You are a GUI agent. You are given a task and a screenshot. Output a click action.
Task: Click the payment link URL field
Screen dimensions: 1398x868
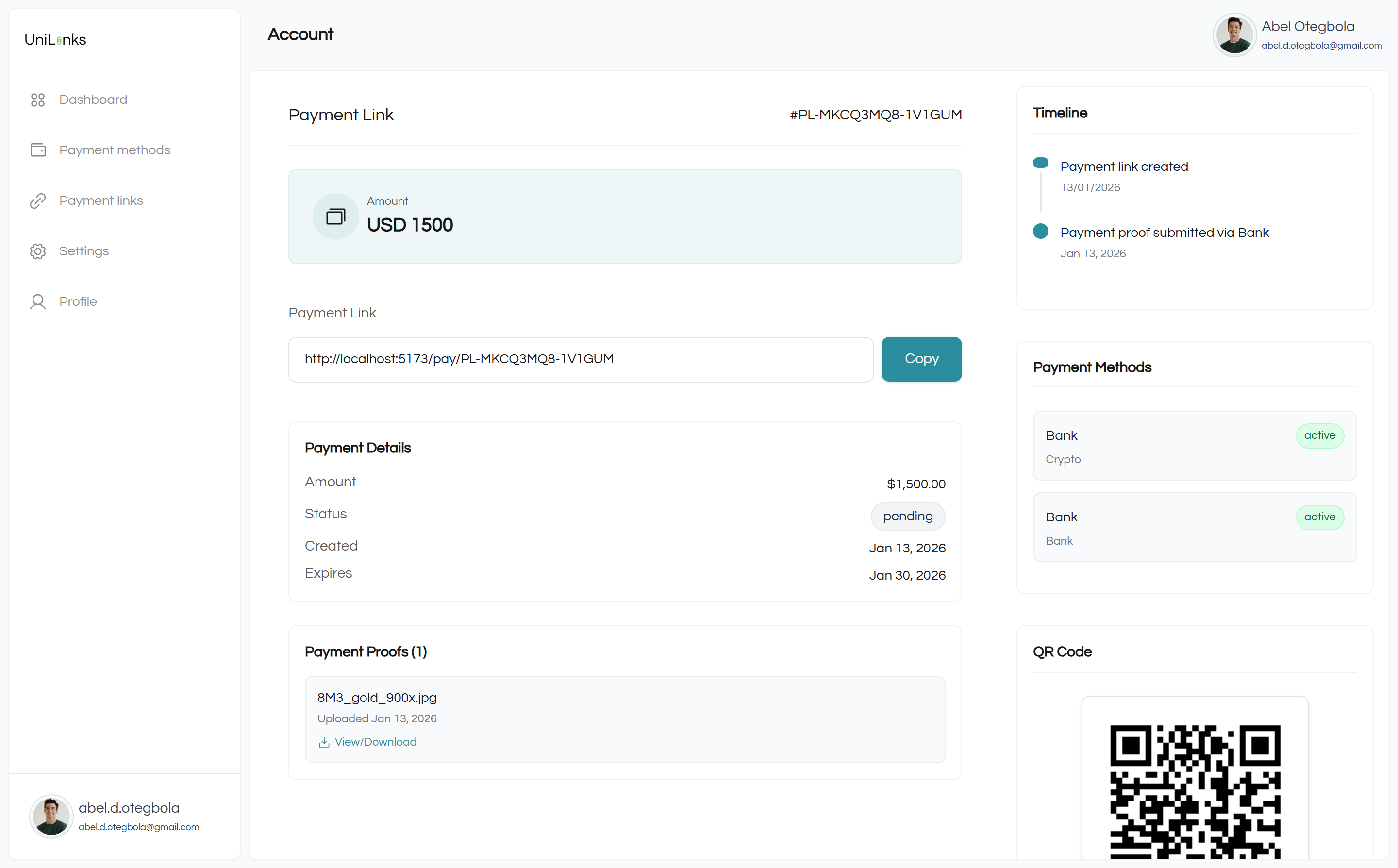(580, 359)
